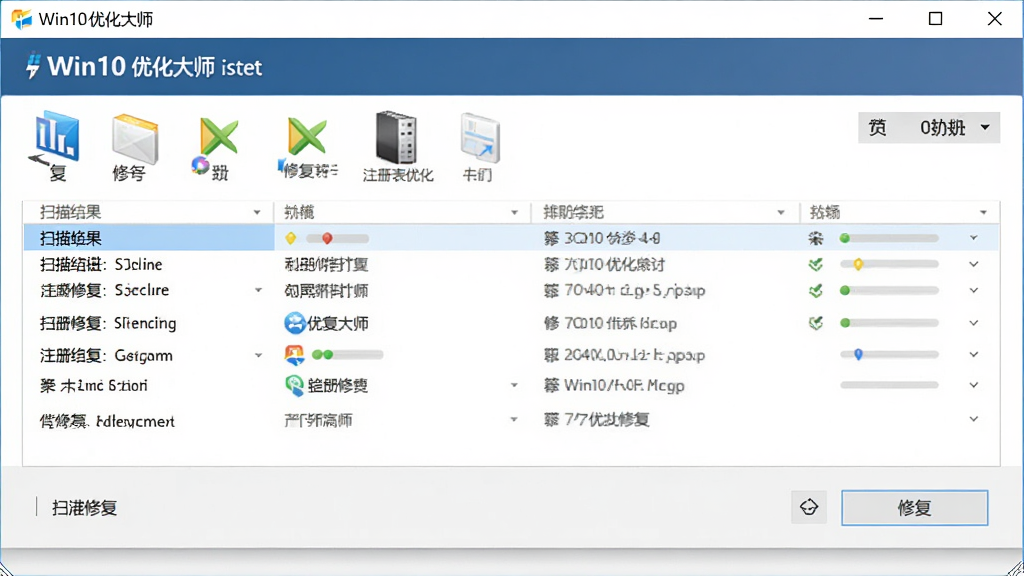Screen dimensions: 1024x576
Task: Adjust the red marker slider in highlighted row
Action: [x=338, y=238]
